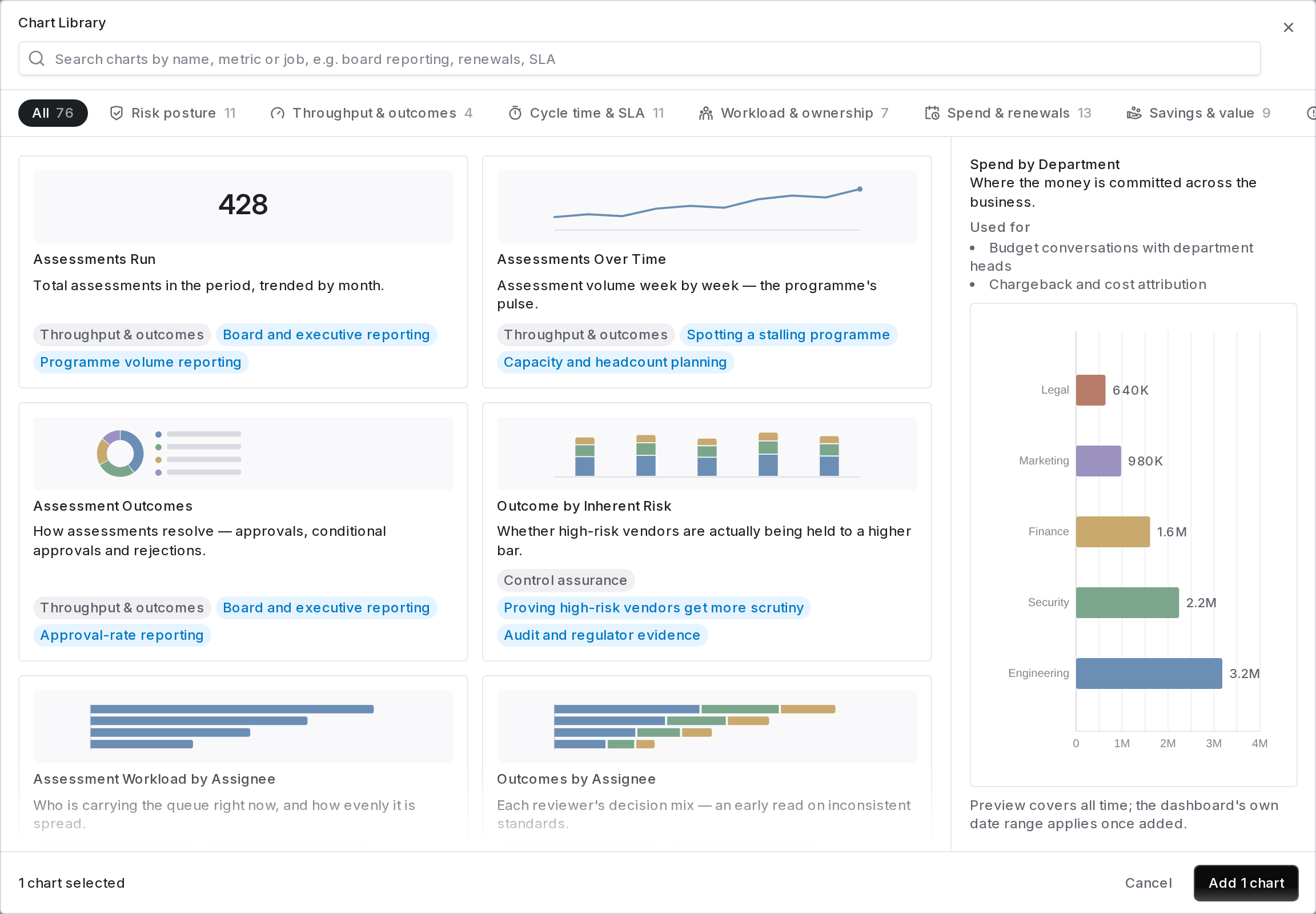Image resolution: width=1316 pixels, height=914 pixels.
Task: Click Spotting a stalling programme tag
Action: [x=788, y=334]
